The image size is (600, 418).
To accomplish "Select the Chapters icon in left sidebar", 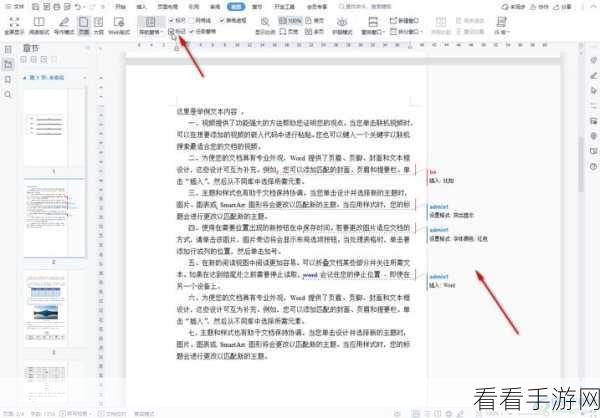I will [8, 64].
